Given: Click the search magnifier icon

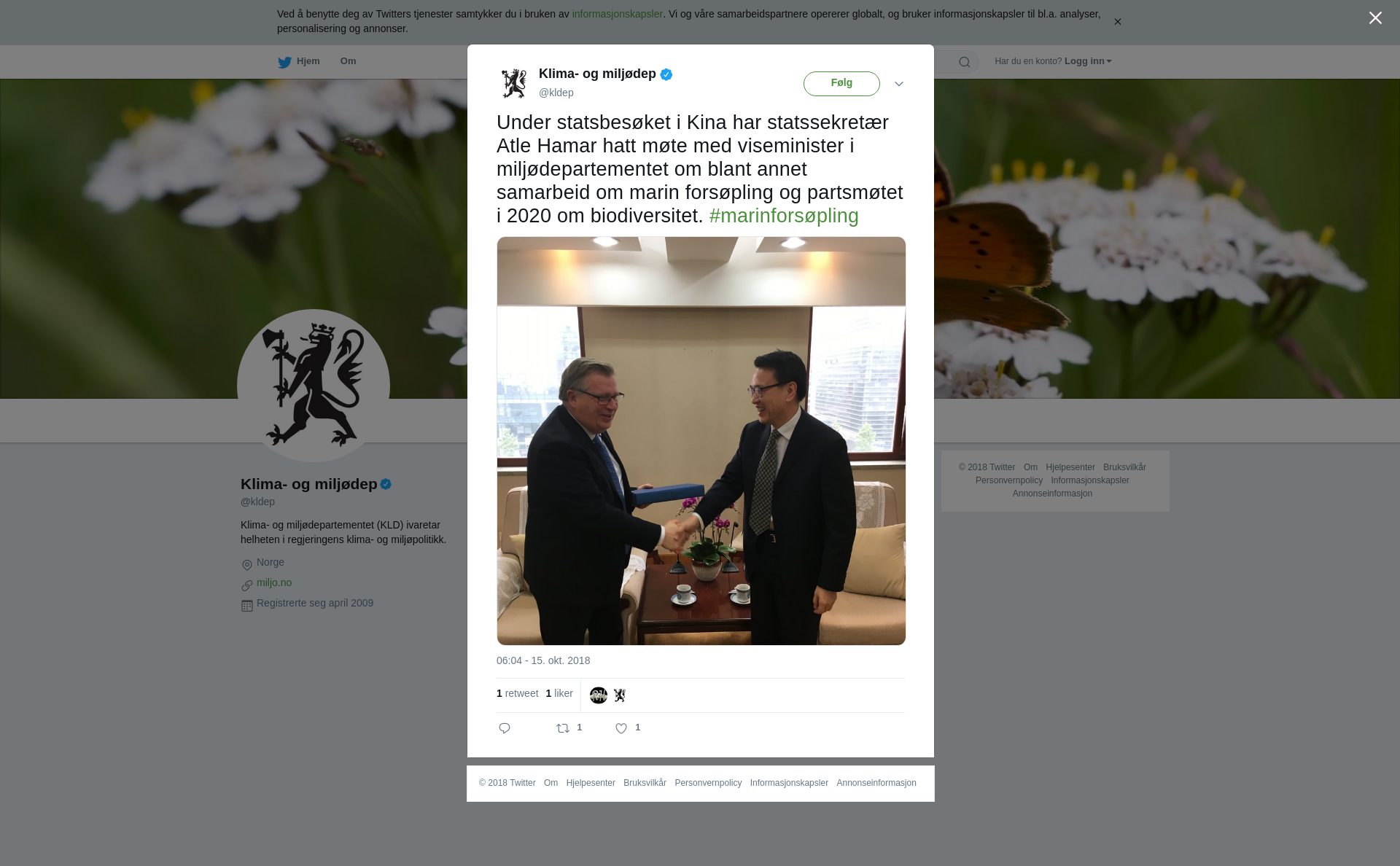Looking at the screenshot, I should coord(964,62).
